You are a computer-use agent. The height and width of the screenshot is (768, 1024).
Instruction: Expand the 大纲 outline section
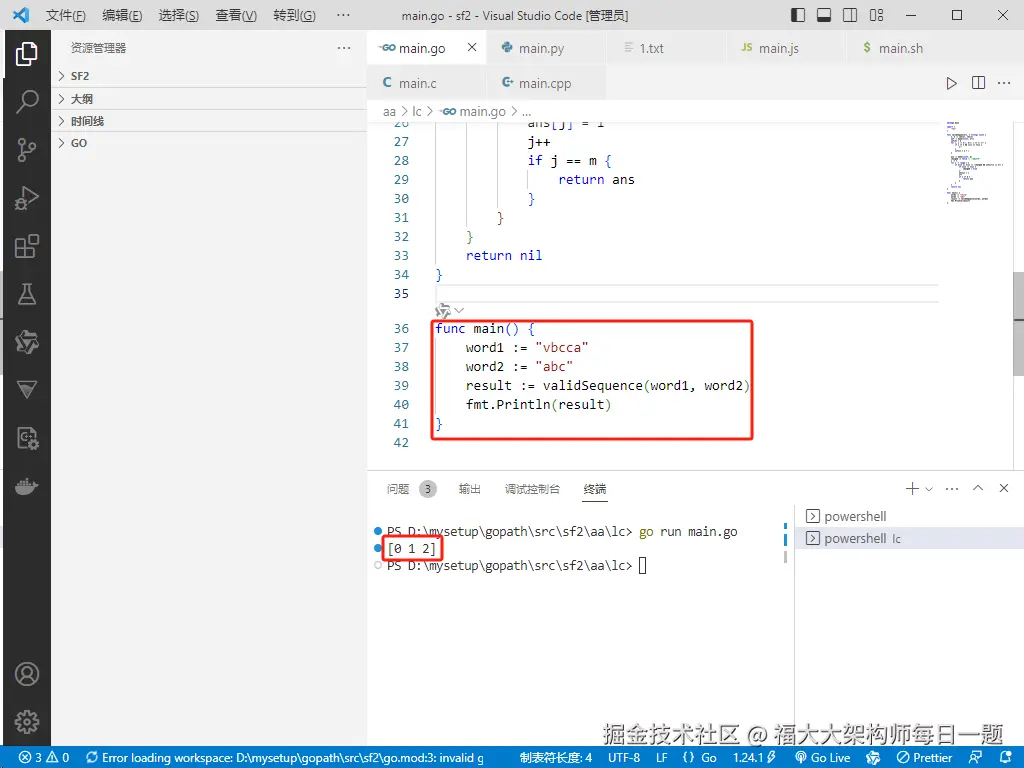point(209,99)
